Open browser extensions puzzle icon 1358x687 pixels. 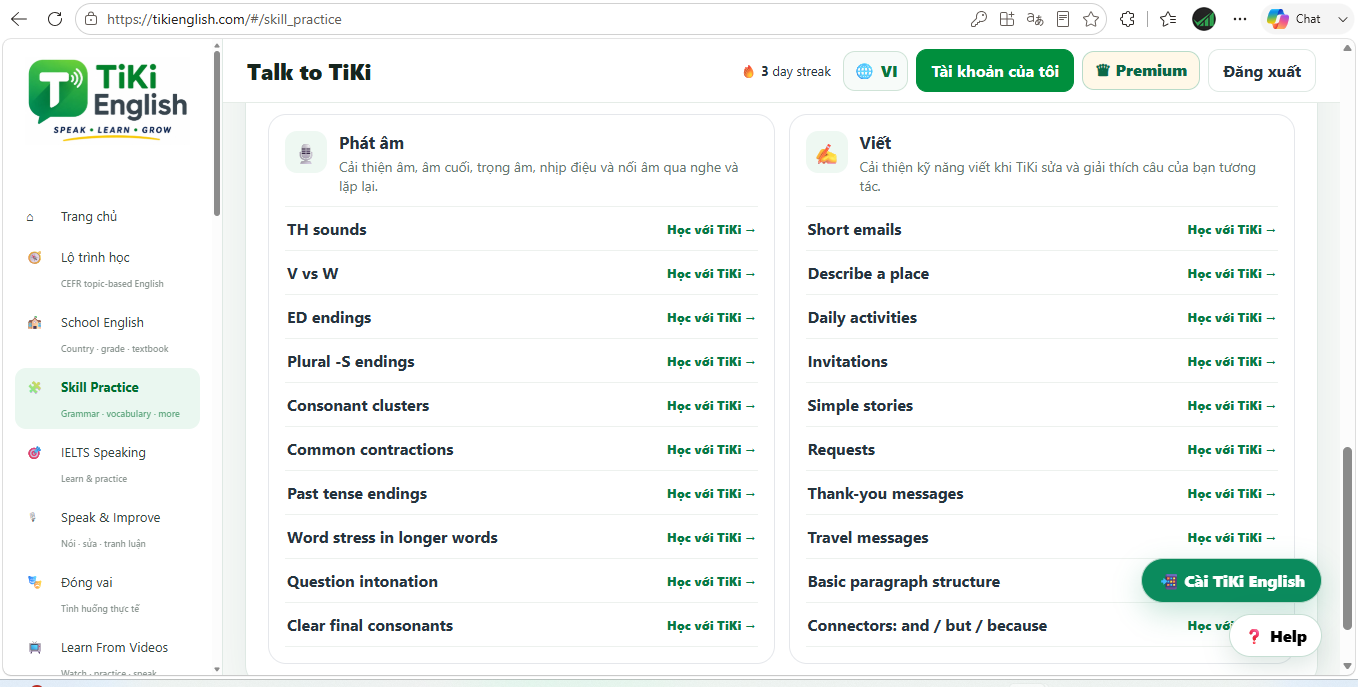click(x=1128, y=19)
